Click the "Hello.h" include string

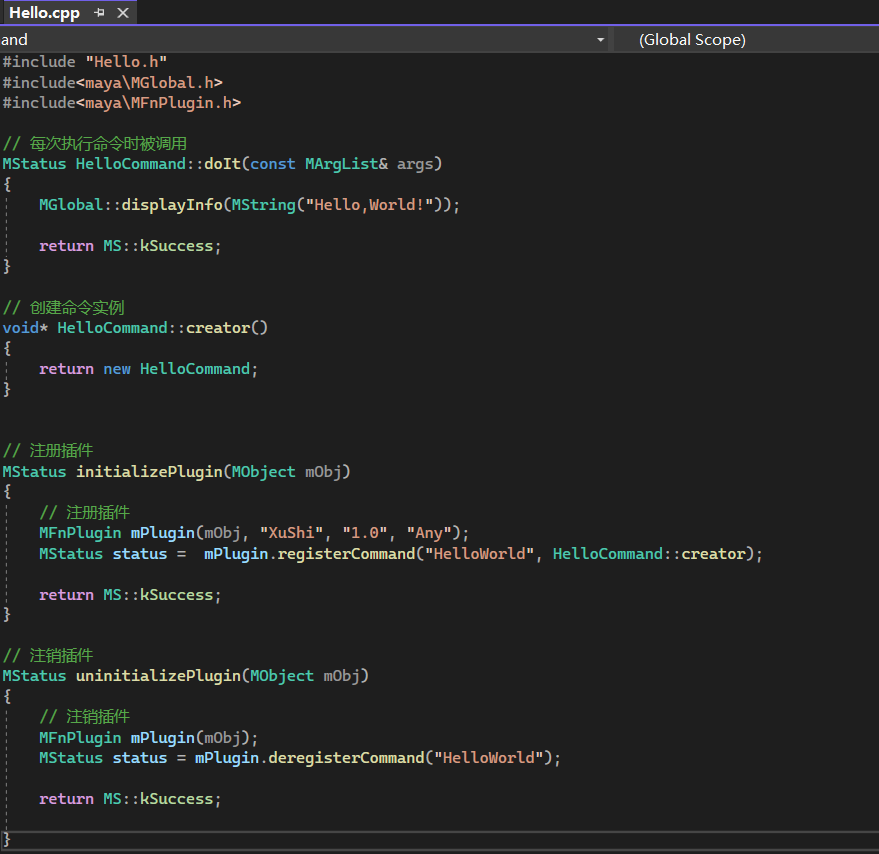click(126, 61)
